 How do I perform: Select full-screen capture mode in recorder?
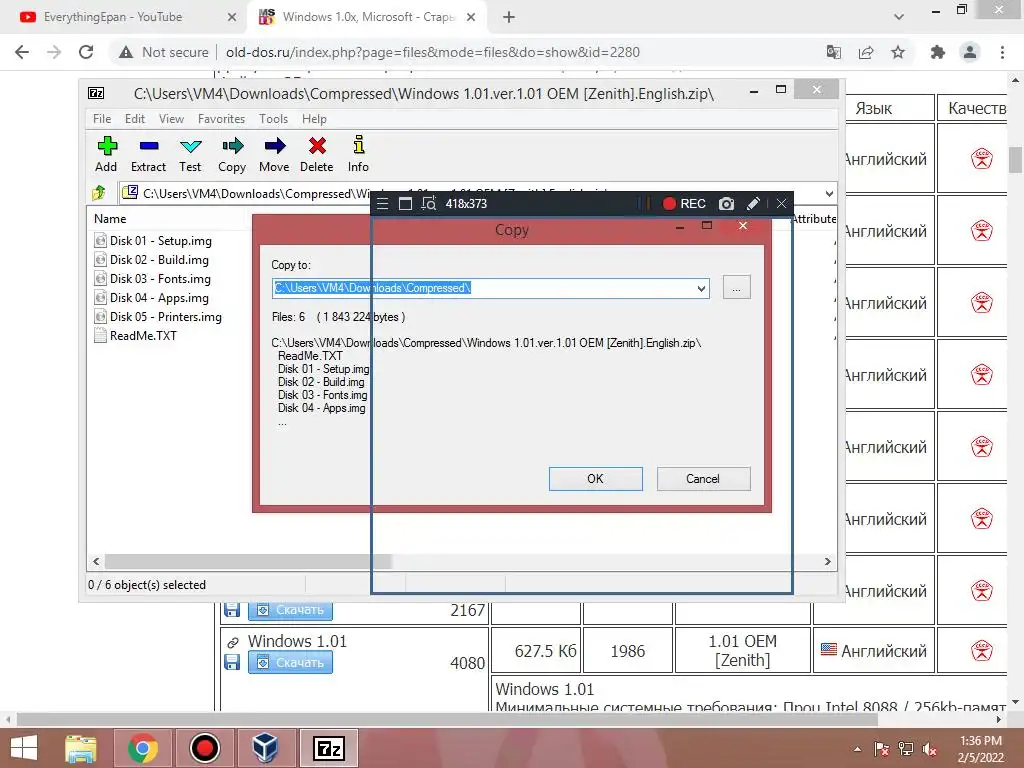pos(405,204)
